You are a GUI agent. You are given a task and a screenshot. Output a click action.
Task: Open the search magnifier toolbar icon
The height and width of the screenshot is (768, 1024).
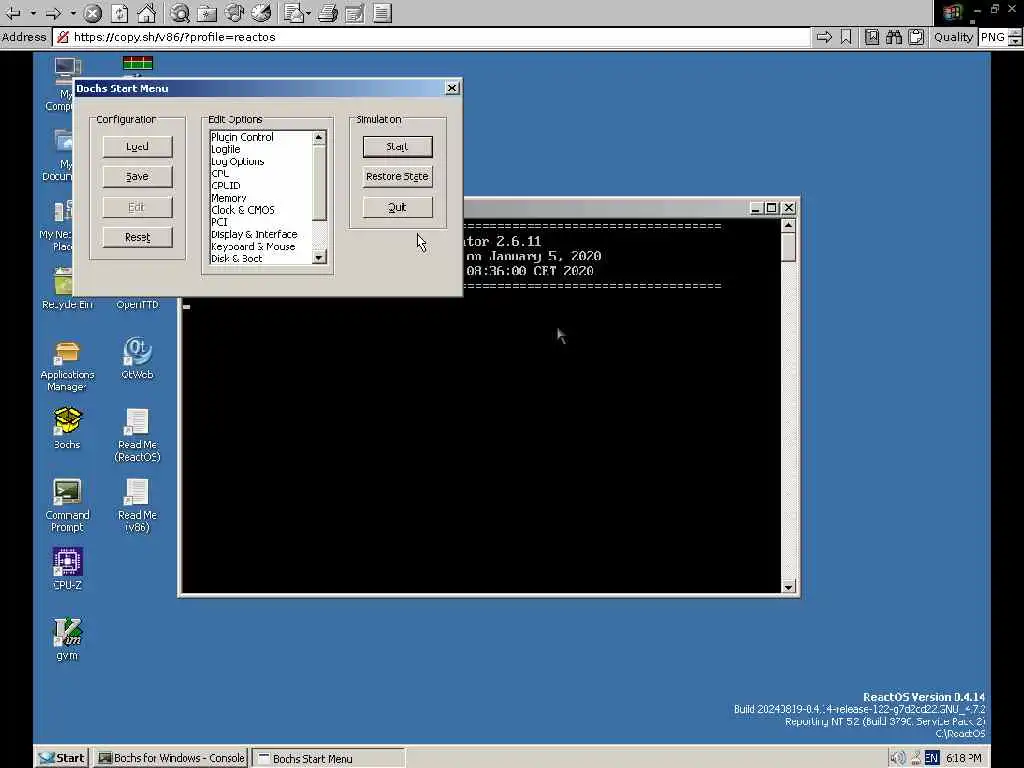(180, 12)
